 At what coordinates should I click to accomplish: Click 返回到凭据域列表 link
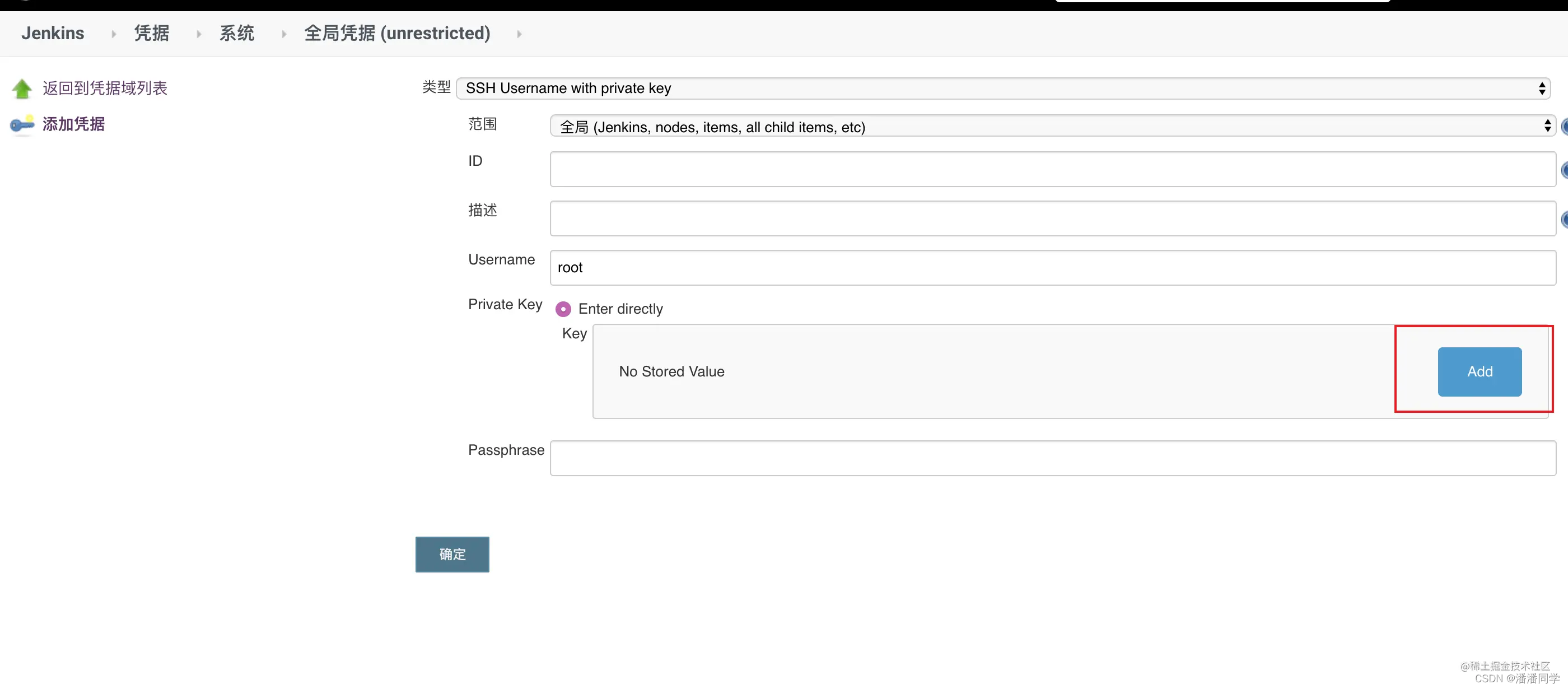click(105, 89)
